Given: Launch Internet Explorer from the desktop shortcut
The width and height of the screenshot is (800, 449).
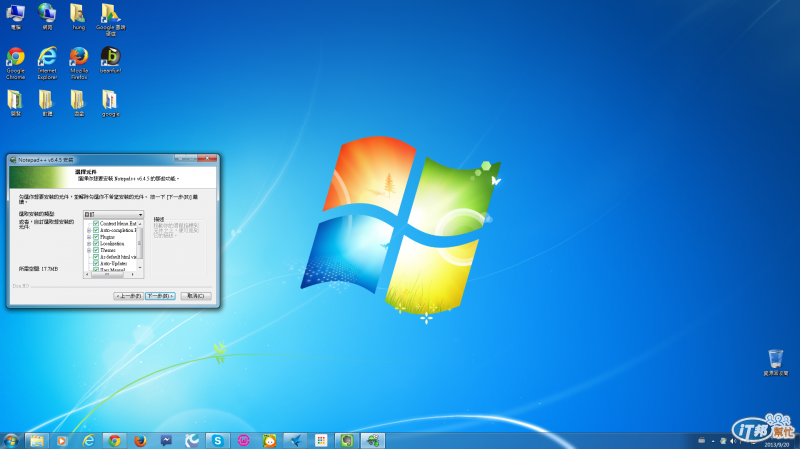Looking at the screenshot, I should [x=47, y=63].
